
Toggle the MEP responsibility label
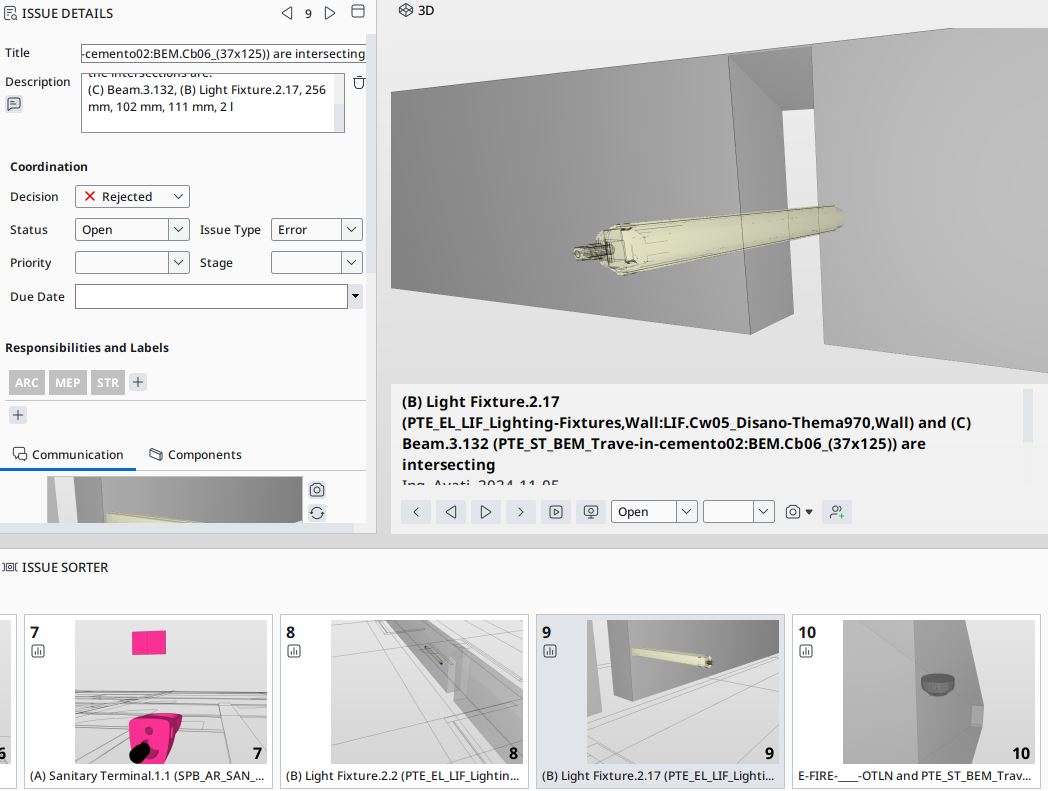[x=68, y=383]
